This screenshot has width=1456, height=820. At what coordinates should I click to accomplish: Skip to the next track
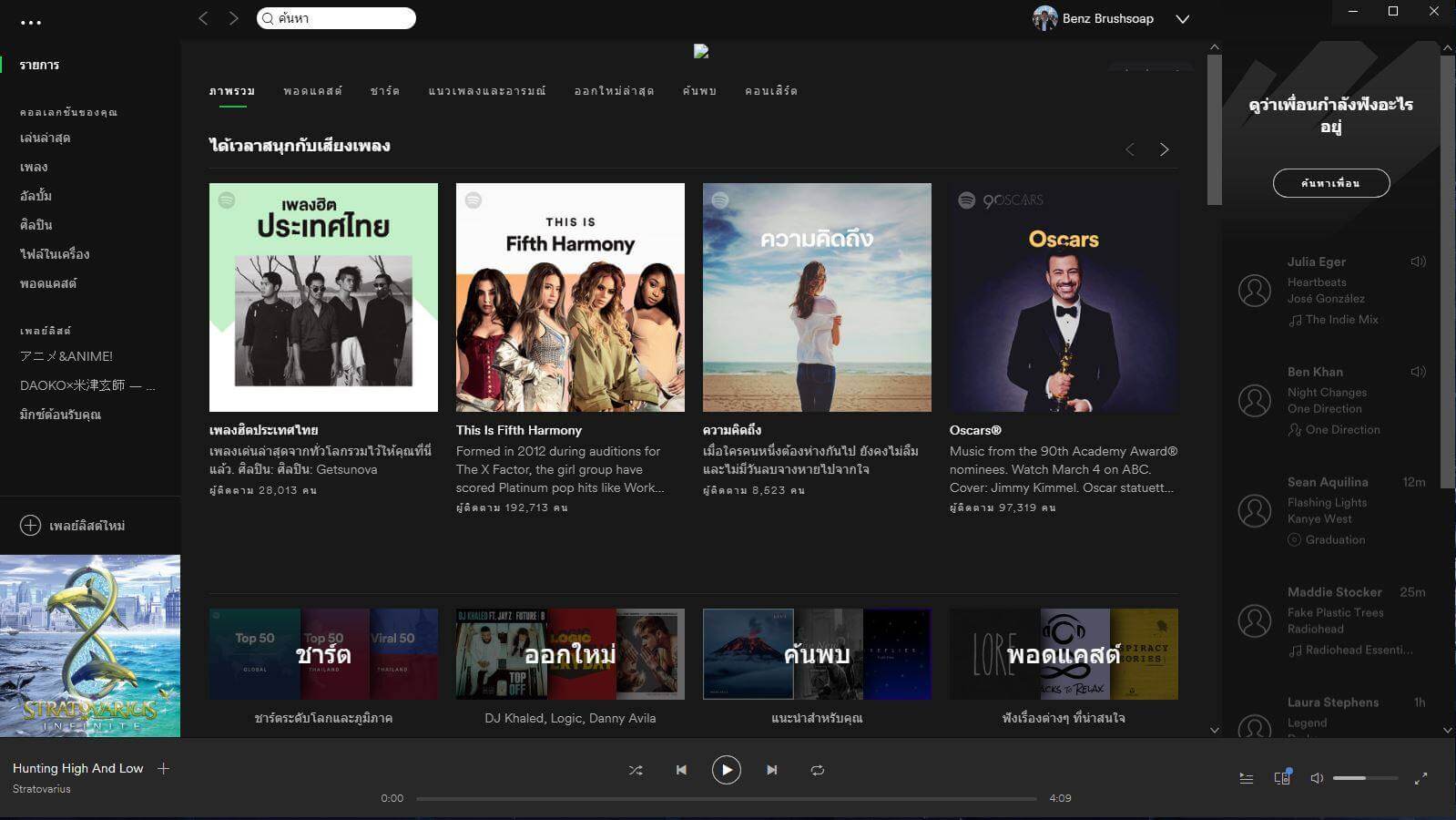tap(772, 770)
